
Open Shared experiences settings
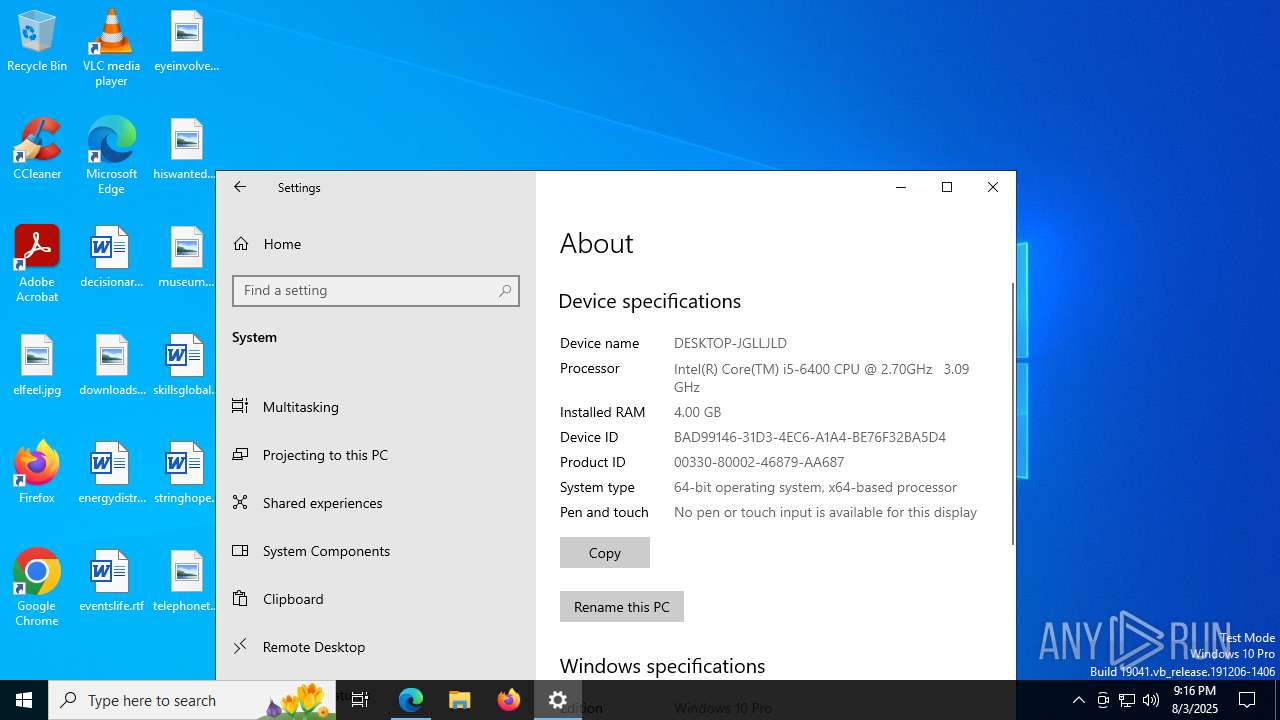coord(376,503)
